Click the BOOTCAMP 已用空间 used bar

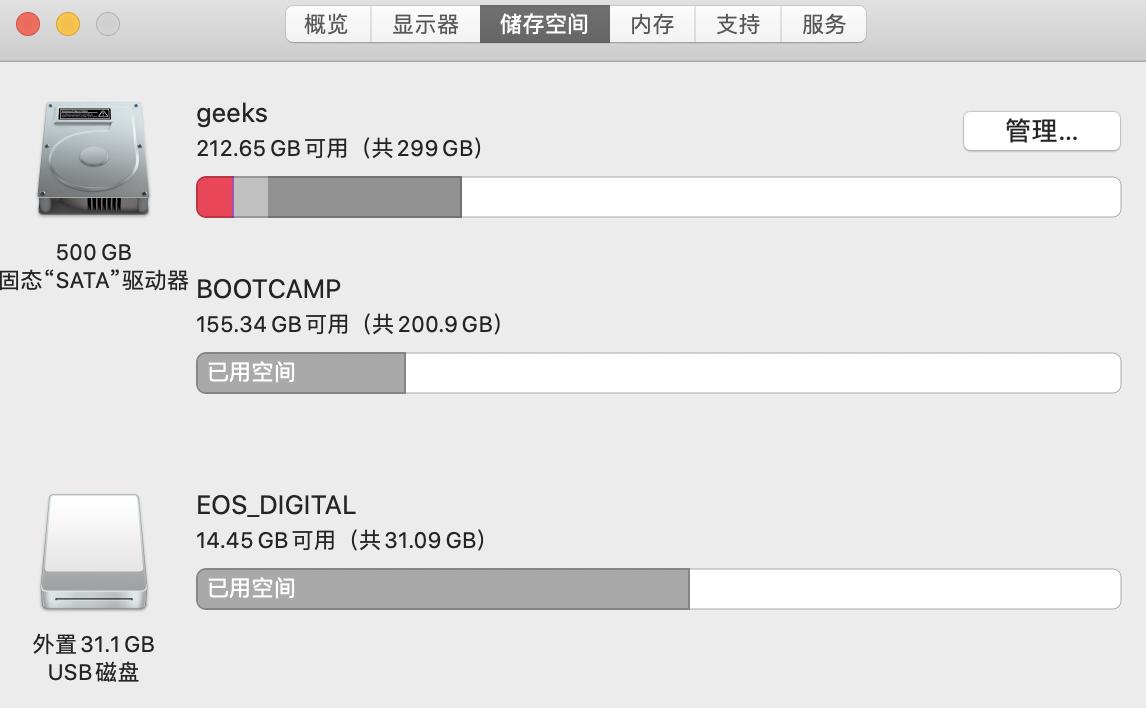301,373
